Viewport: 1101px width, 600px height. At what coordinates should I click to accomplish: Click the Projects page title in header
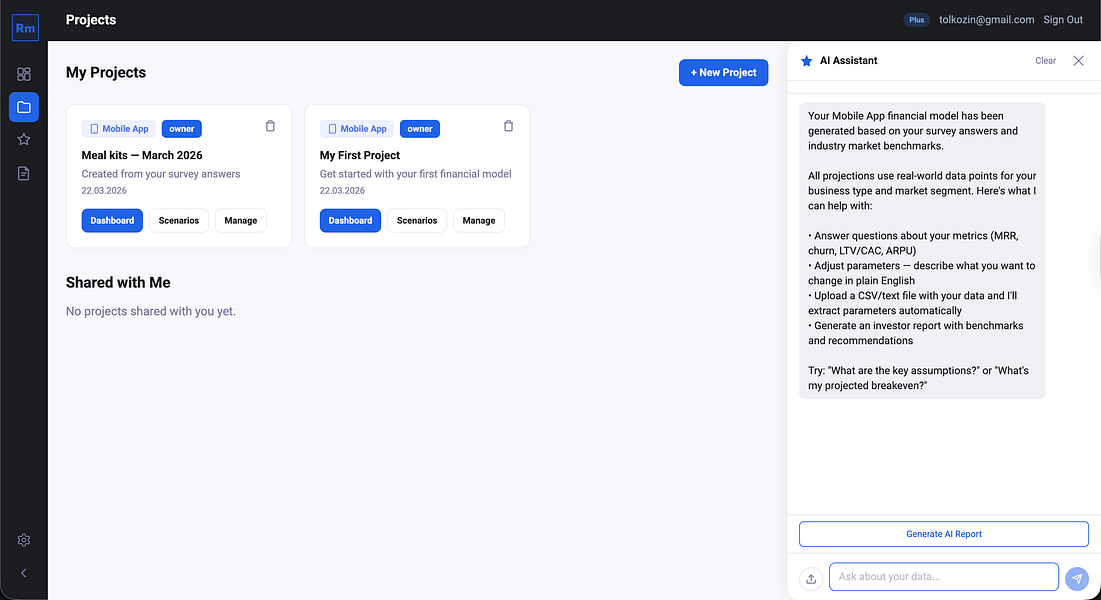pos(91,20)
